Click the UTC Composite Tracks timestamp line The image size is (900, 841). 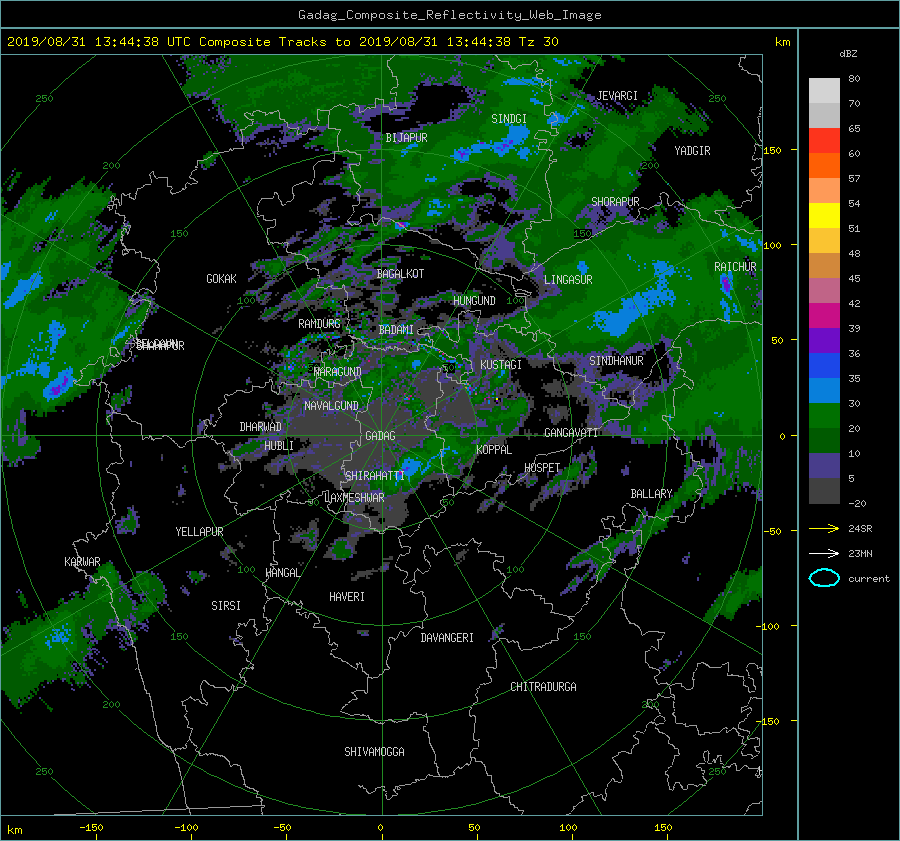click(282, 42)
